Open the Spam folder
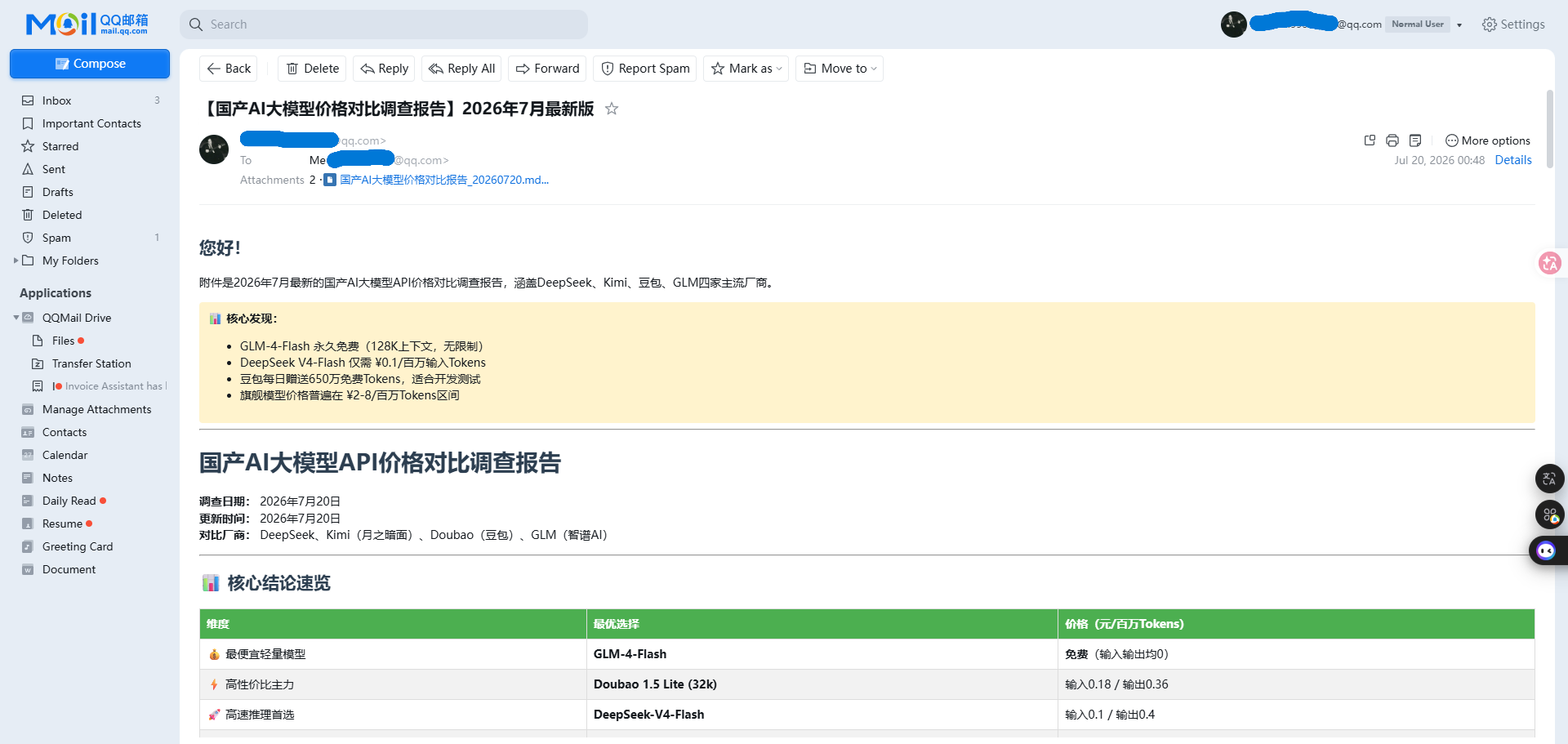 [x=90, y=238]
